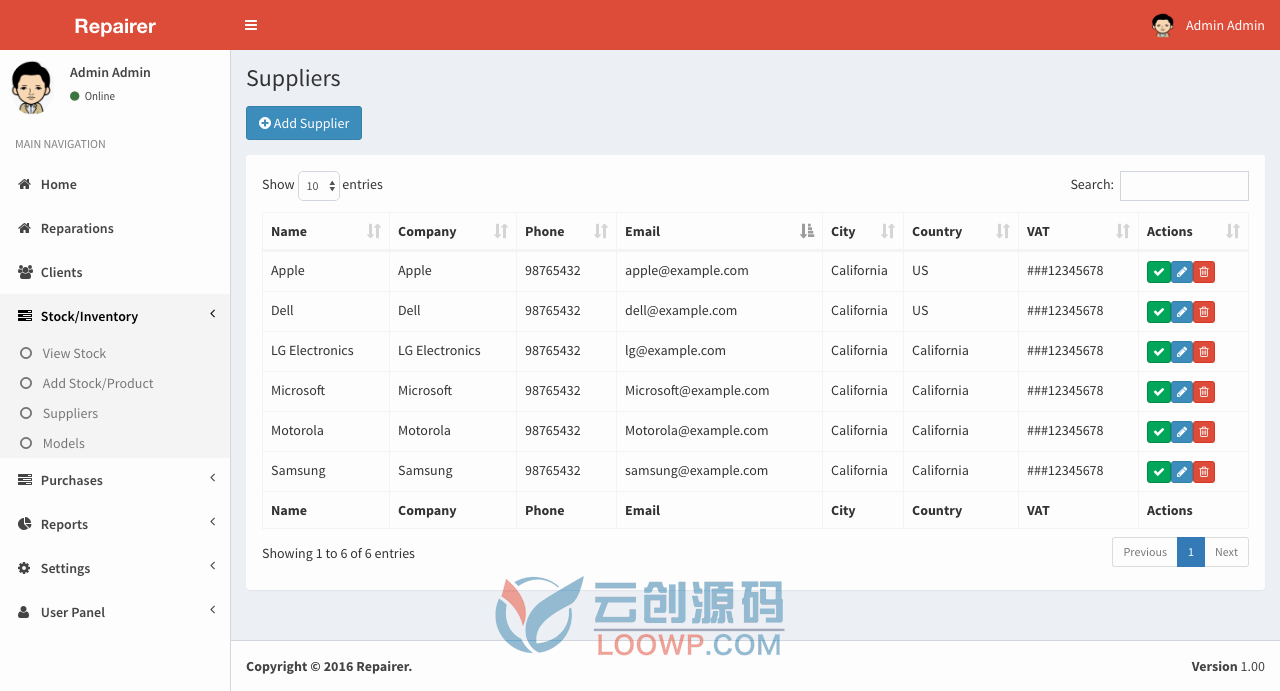Go to Previous page of results
The image size is (1280, 691).
pyautogui.click(x=1144, y=552)
